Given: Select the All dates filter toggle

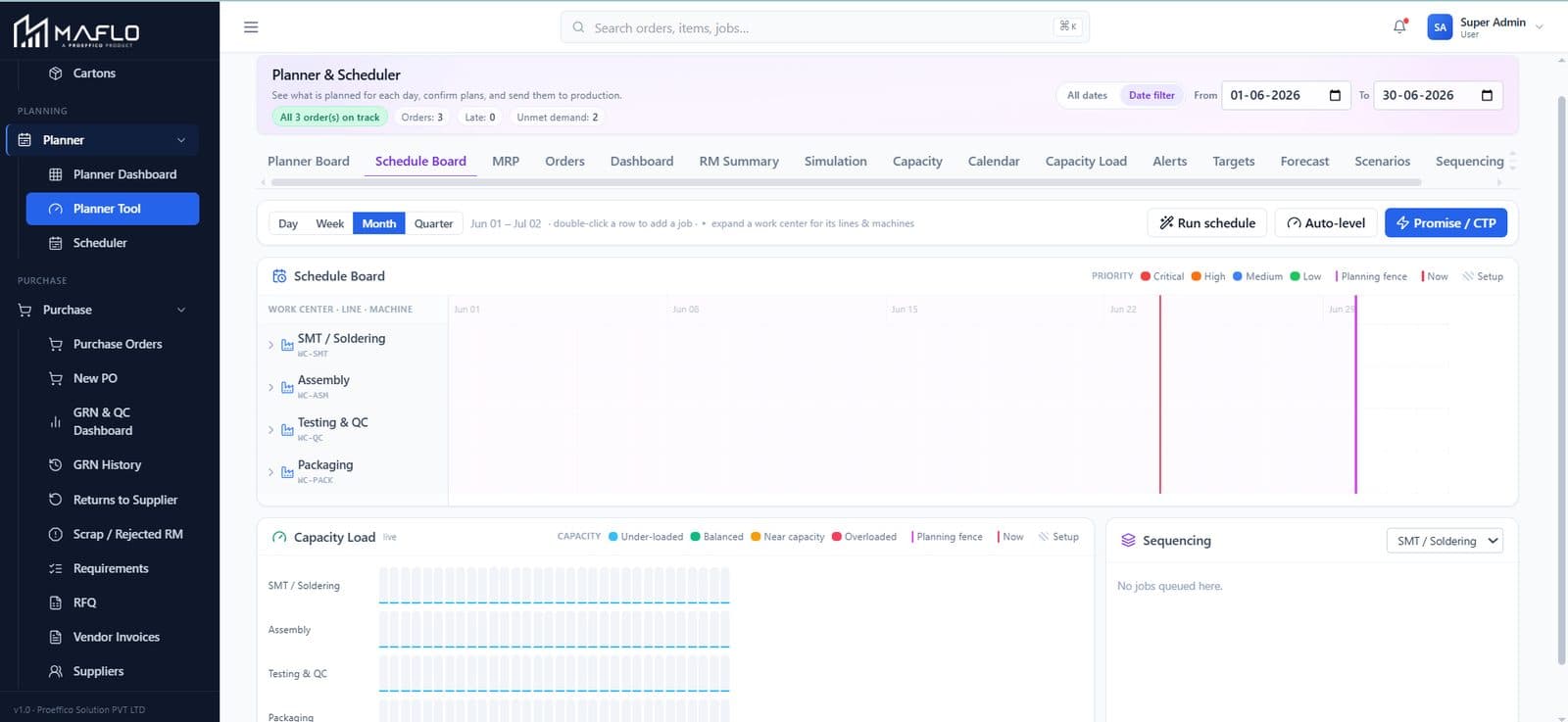Looking at the screenshot, I should pyautogui.click(x=1087, y=95).
